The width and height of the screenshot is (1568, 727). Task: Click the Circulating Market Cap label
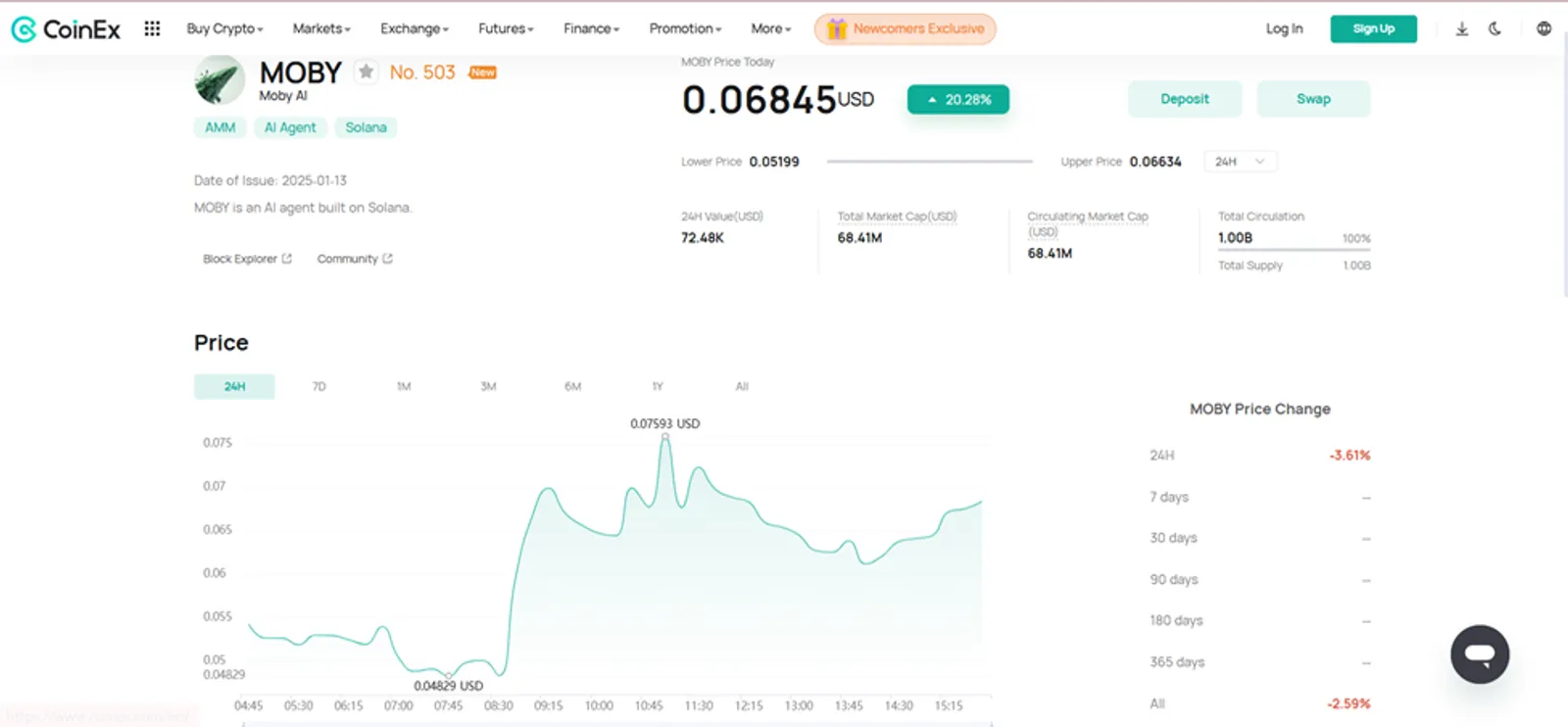pos(1088,223)
